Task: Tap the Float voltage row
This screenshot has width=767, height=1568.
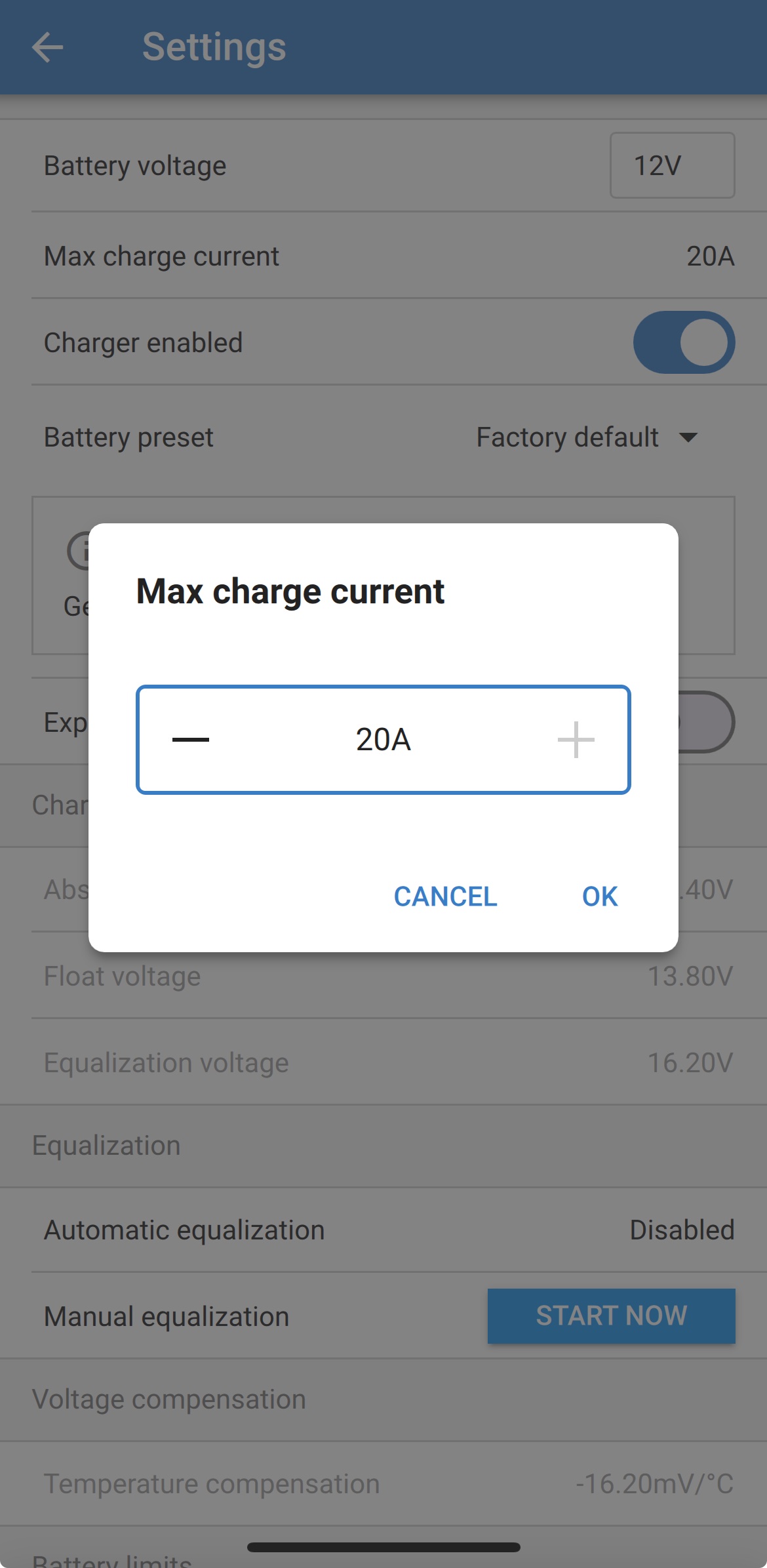Action: coord(383,976)
